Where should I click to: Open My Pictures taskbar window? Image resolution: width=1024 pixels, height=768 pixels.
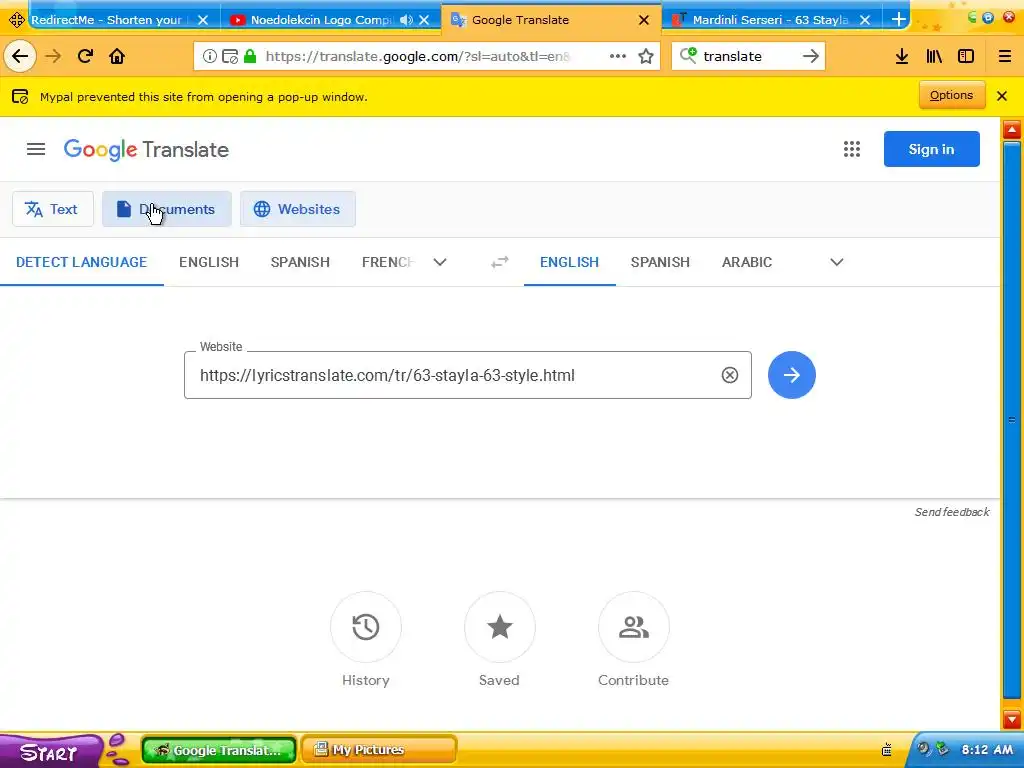click(x=378, y=750)
